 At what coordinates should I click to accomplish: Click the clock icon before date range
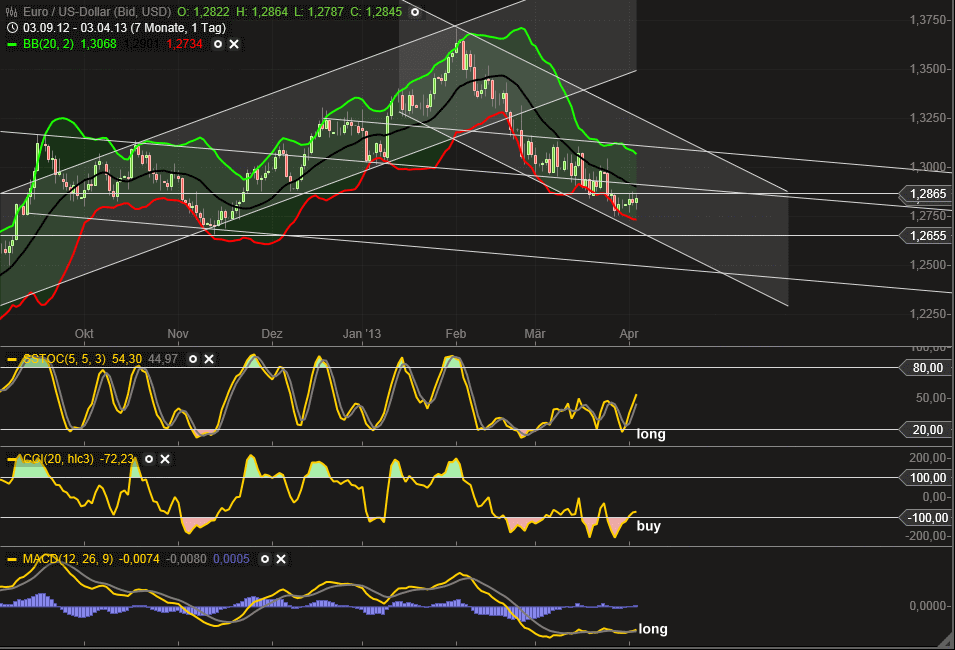click(x=12, y=27)
